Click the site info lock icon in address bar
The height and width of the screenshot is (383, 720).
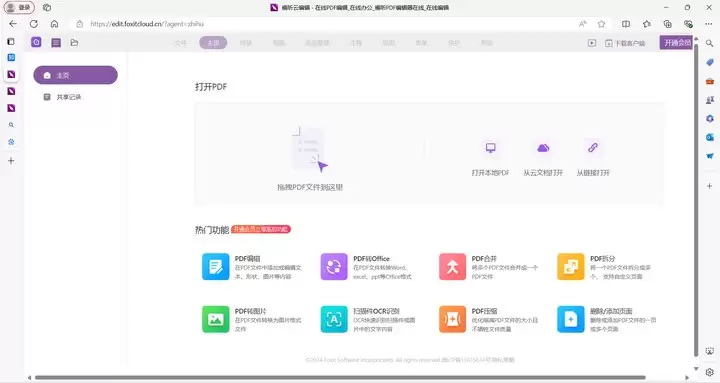point(79,24)
